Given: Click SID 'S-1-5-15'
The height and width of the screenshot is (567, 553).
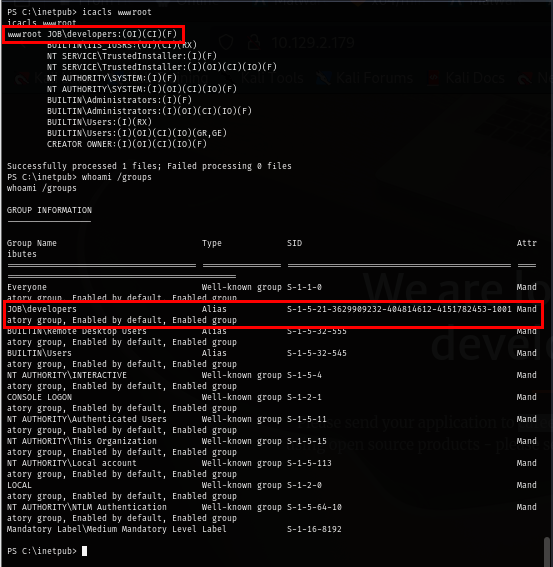Looking at the screenshot, I should click(x=307, y=441).
